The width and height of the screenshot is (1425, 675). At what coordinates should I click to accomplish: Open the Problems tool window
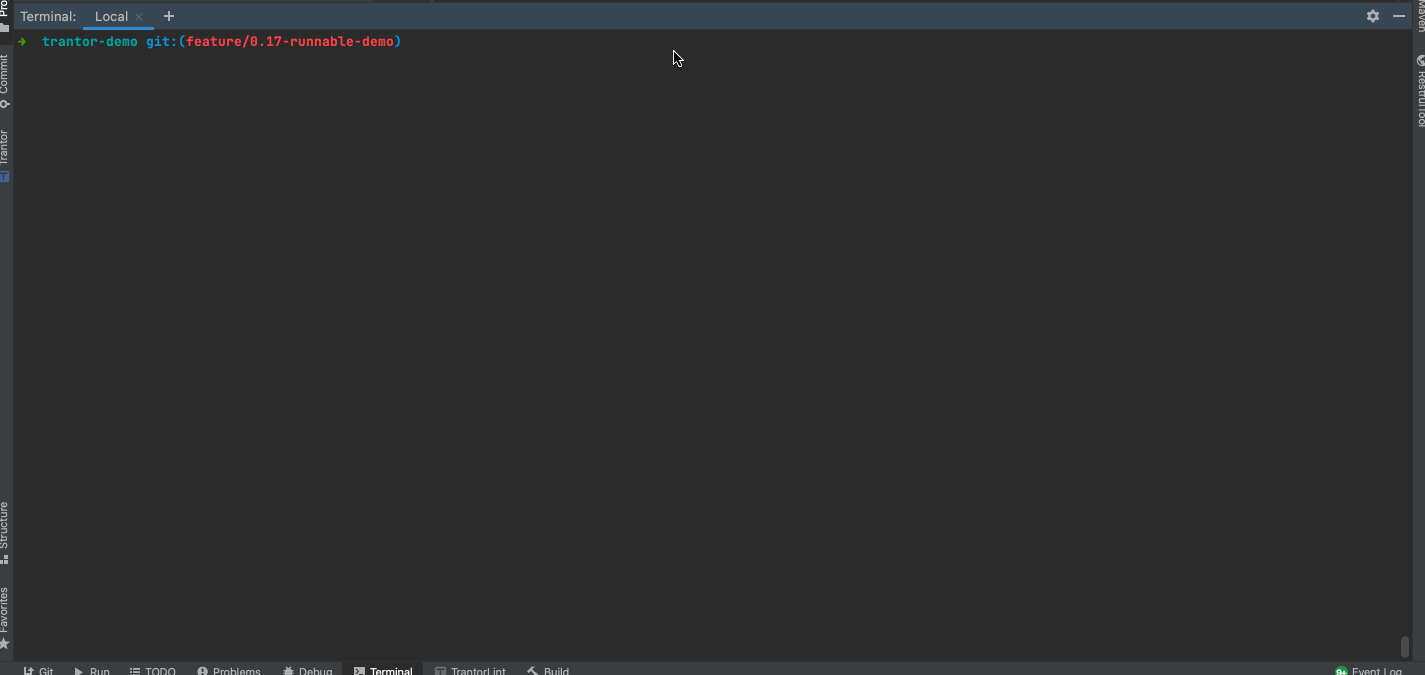(229, 671)
